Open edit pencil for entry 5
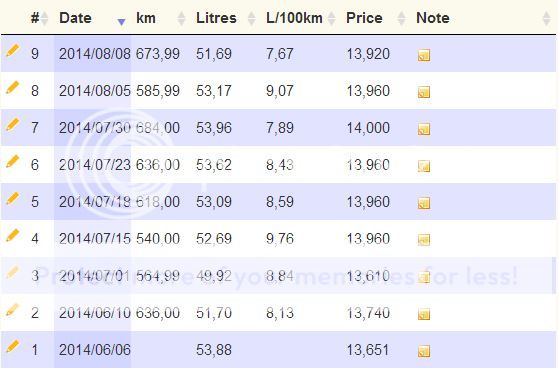558x368 pixels. (12, 199)
